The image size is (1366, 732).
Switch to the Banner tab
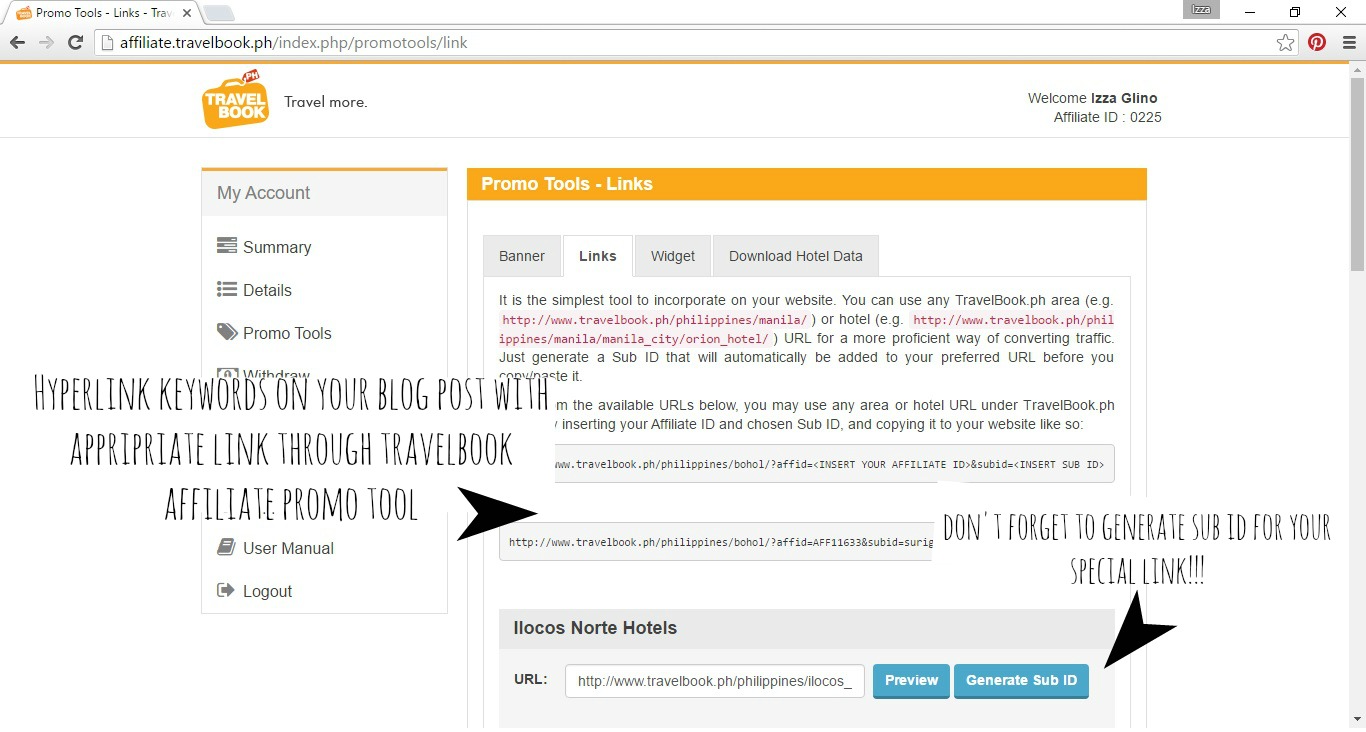coord(522,256)
